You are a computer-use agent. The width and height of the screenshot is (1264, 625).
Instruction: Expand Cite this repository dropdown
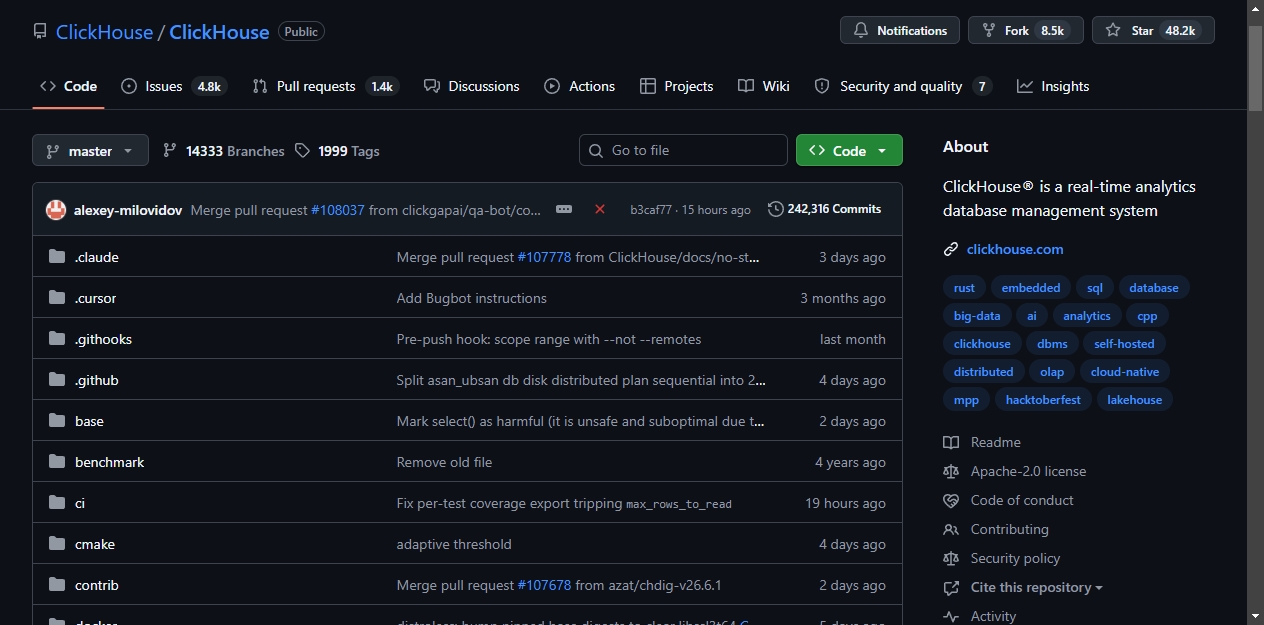(x=1036, y=587)
